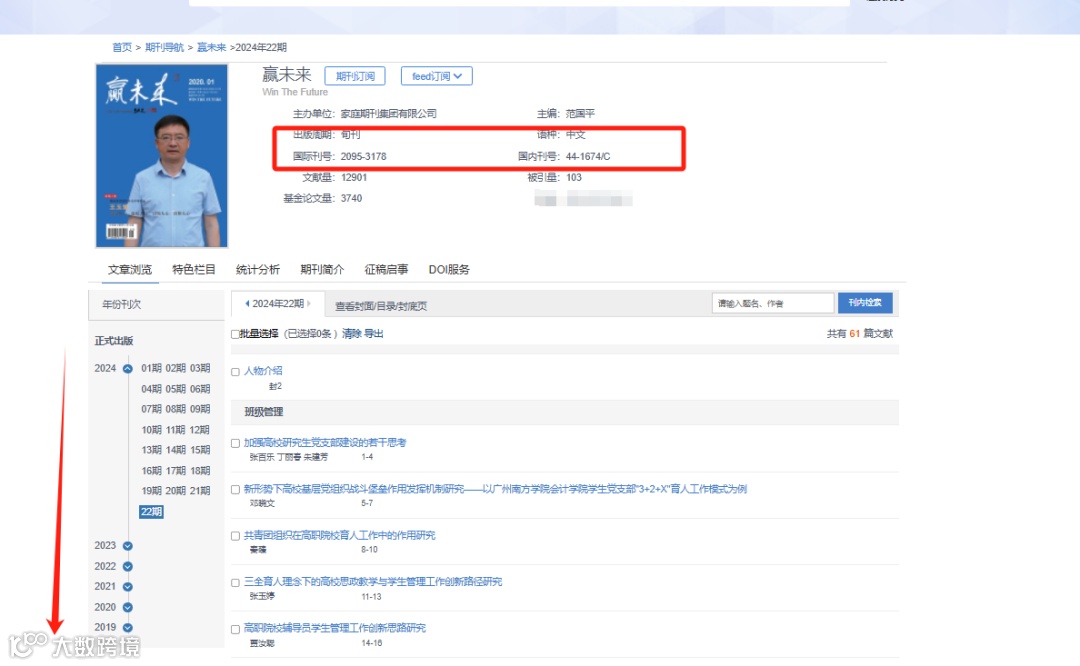The height and width of the screenshot is (666, 1080).
Task: Select issue 01期 of 2024
Action: coord(151,368)
